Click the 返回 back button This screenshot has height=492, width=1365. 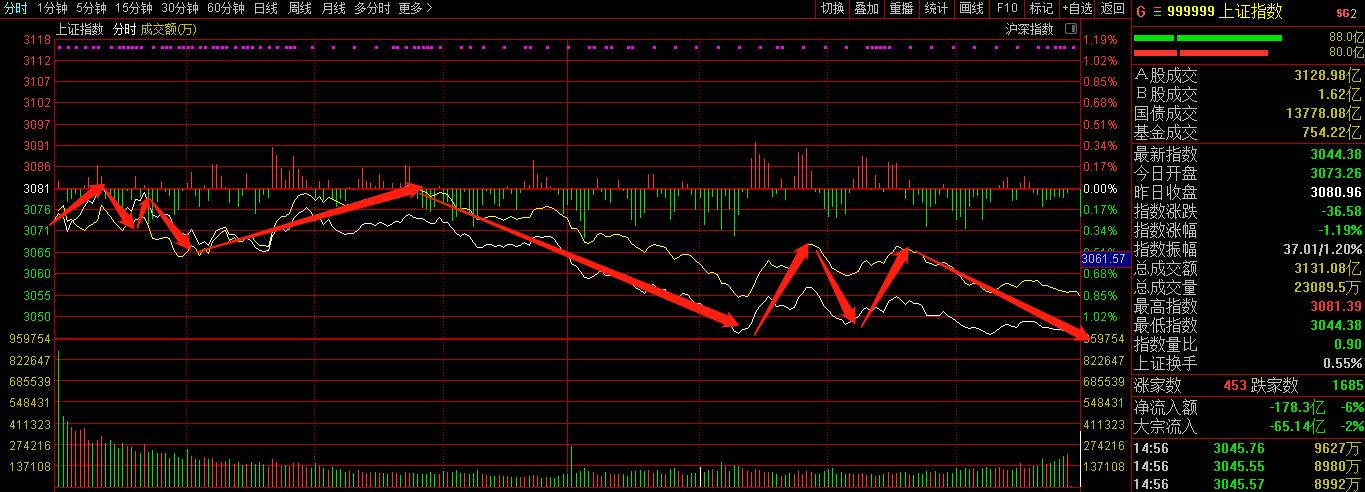click(1113, 8)
